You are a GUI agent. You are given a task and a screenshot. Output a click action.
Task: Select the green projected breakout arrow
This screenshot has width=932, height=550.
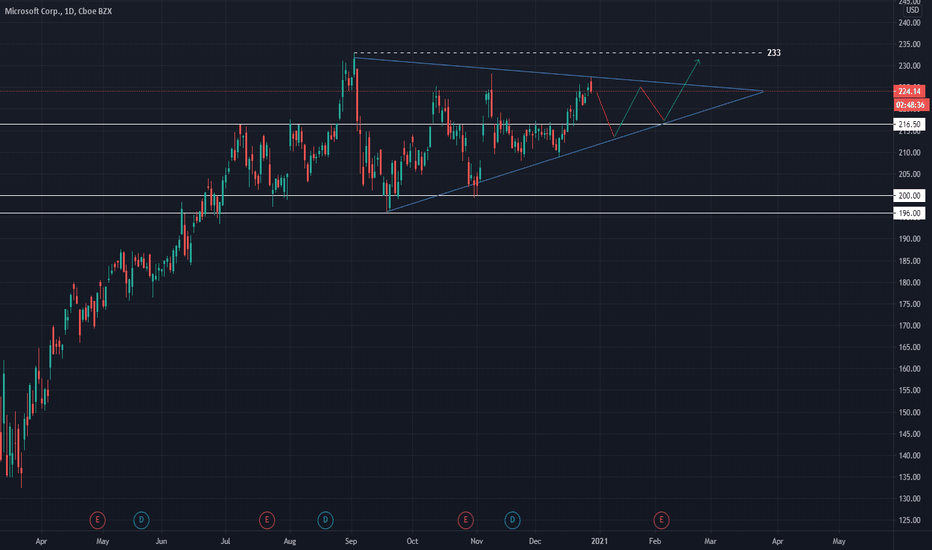[x=682, y=90]
